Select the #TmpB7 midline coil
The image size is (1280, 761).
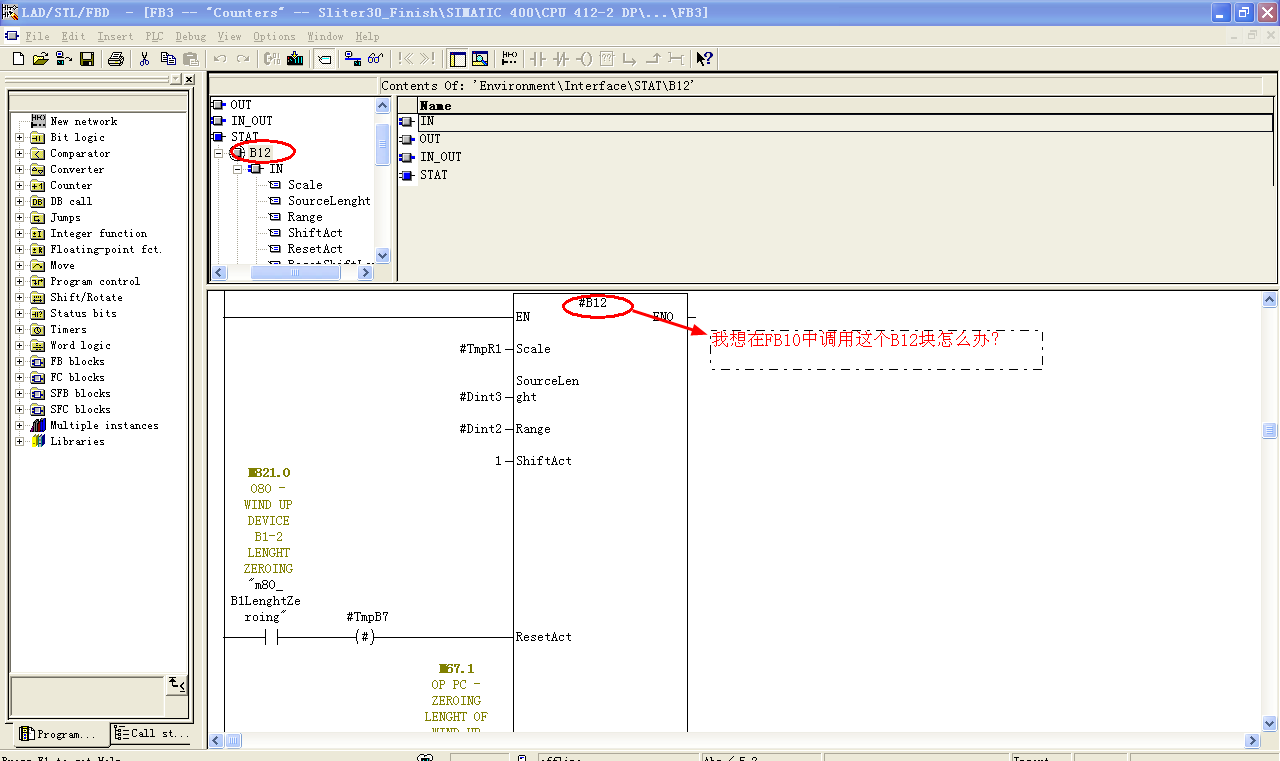[x=366, y=637]
